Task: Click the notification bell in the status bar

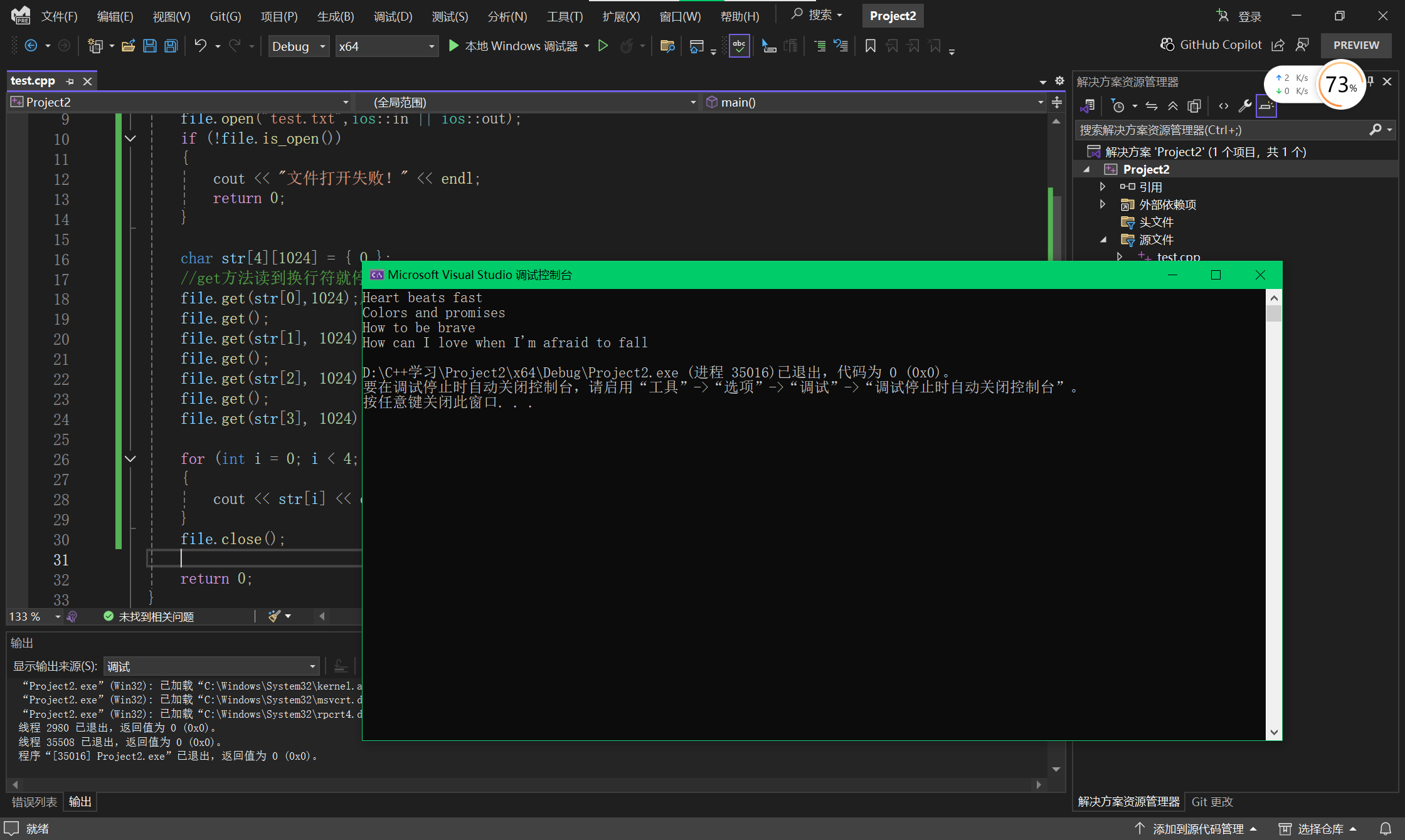Action: [1386, 828]
